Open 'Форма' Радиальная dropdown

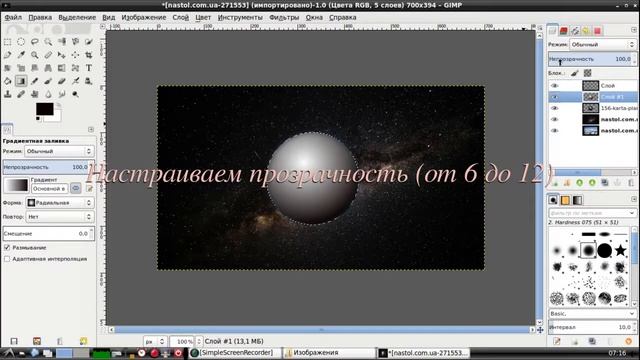[60, 202]
